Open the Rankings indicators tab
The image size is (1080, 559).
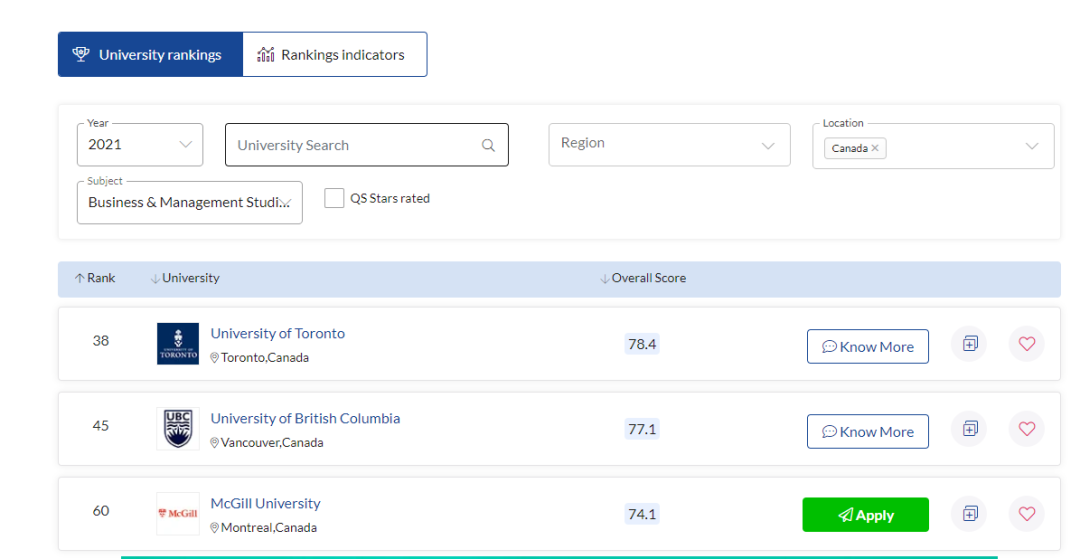[x=334, y=55]
